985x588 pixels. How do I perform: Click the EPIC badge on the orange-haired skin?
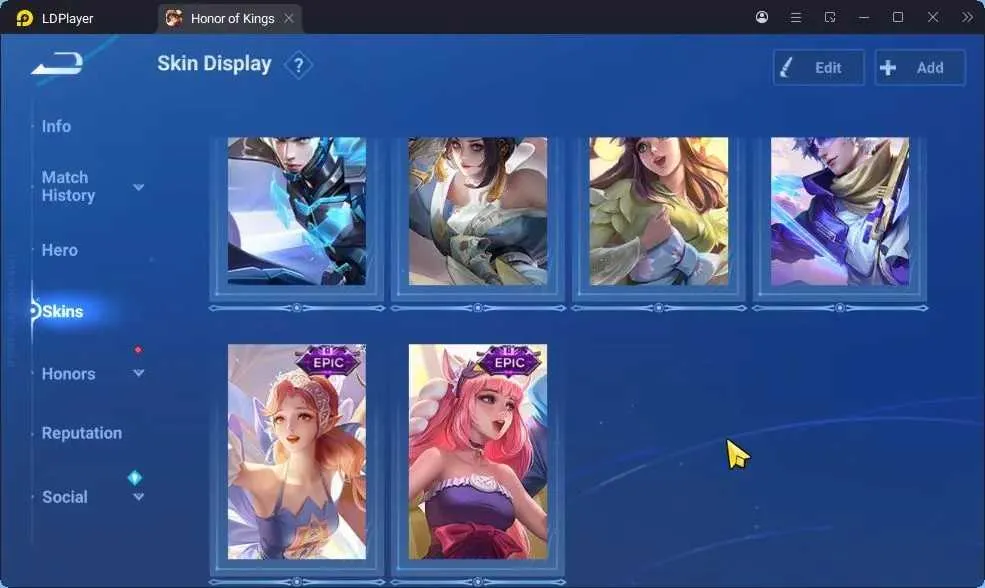click(x=328, y=362)
